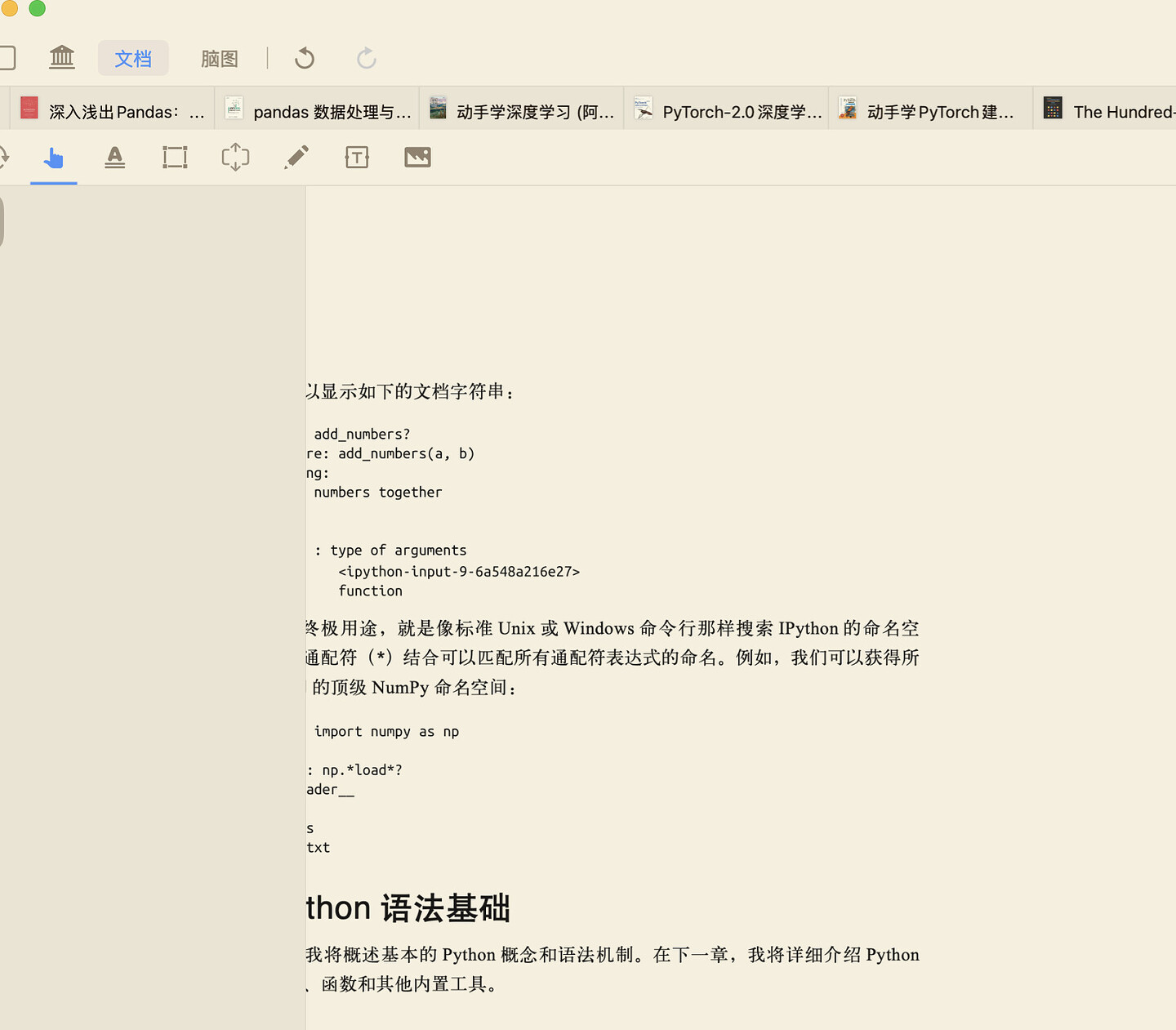Screen dimensions: 1176x1030
Task: Click the output text 'ader__'
Action: pyautogui.click(x=330, y=790)
